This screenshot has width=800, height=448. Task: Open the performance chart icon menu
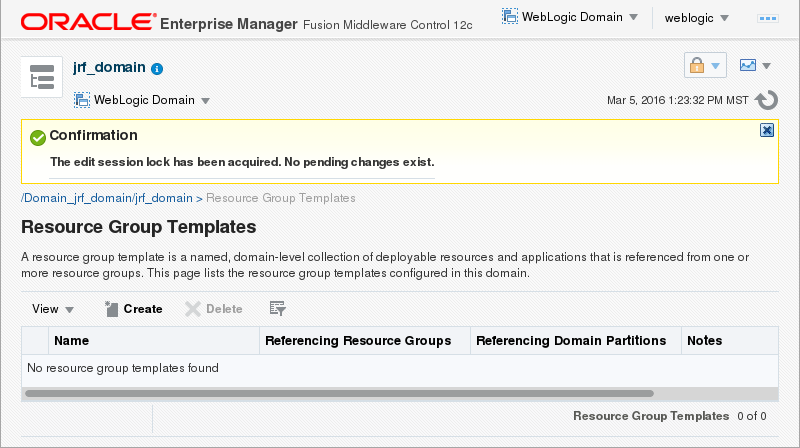click(x=754, y=66)
